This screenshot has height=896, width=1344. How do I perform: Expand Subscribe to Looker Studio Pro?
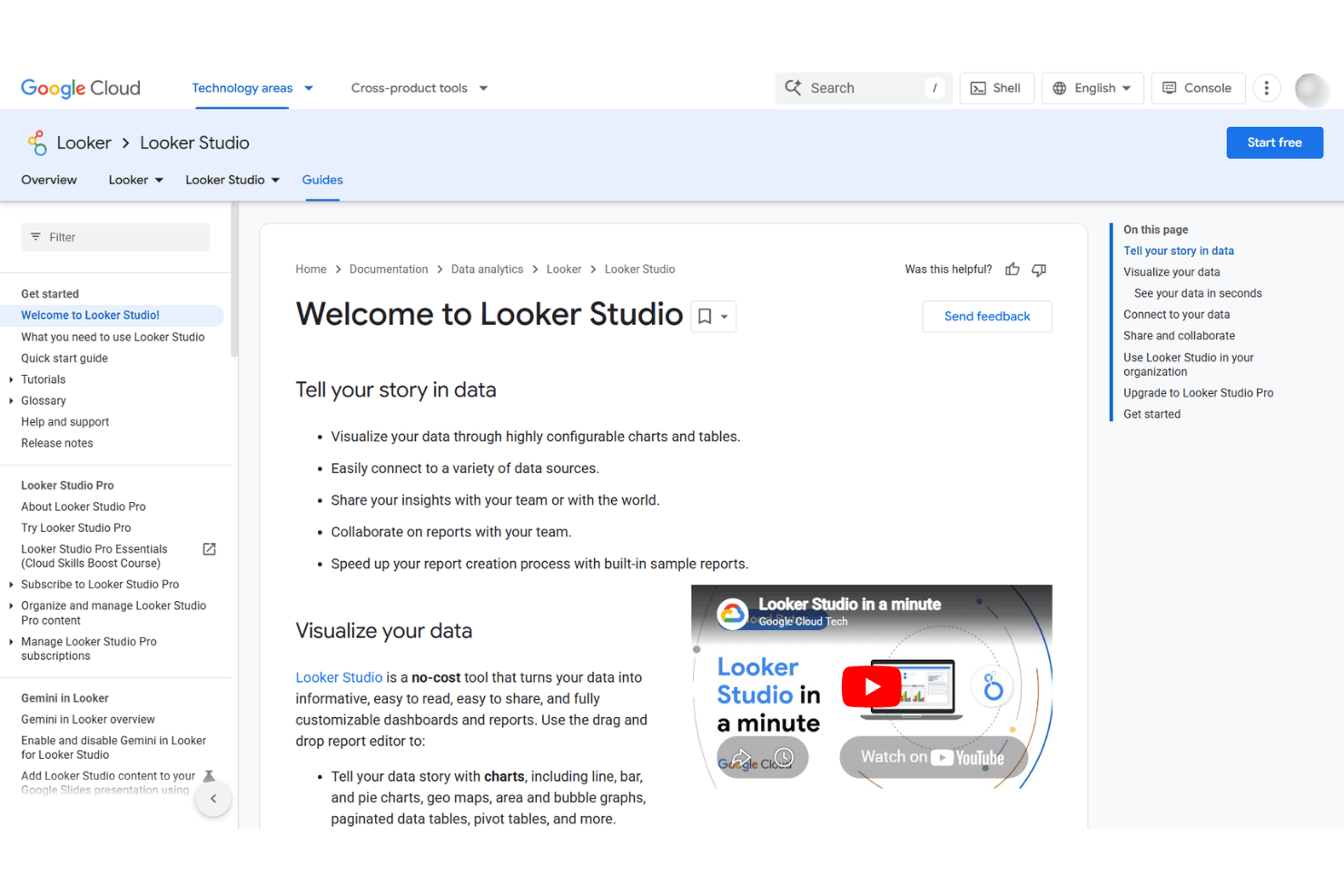[11, 585]
